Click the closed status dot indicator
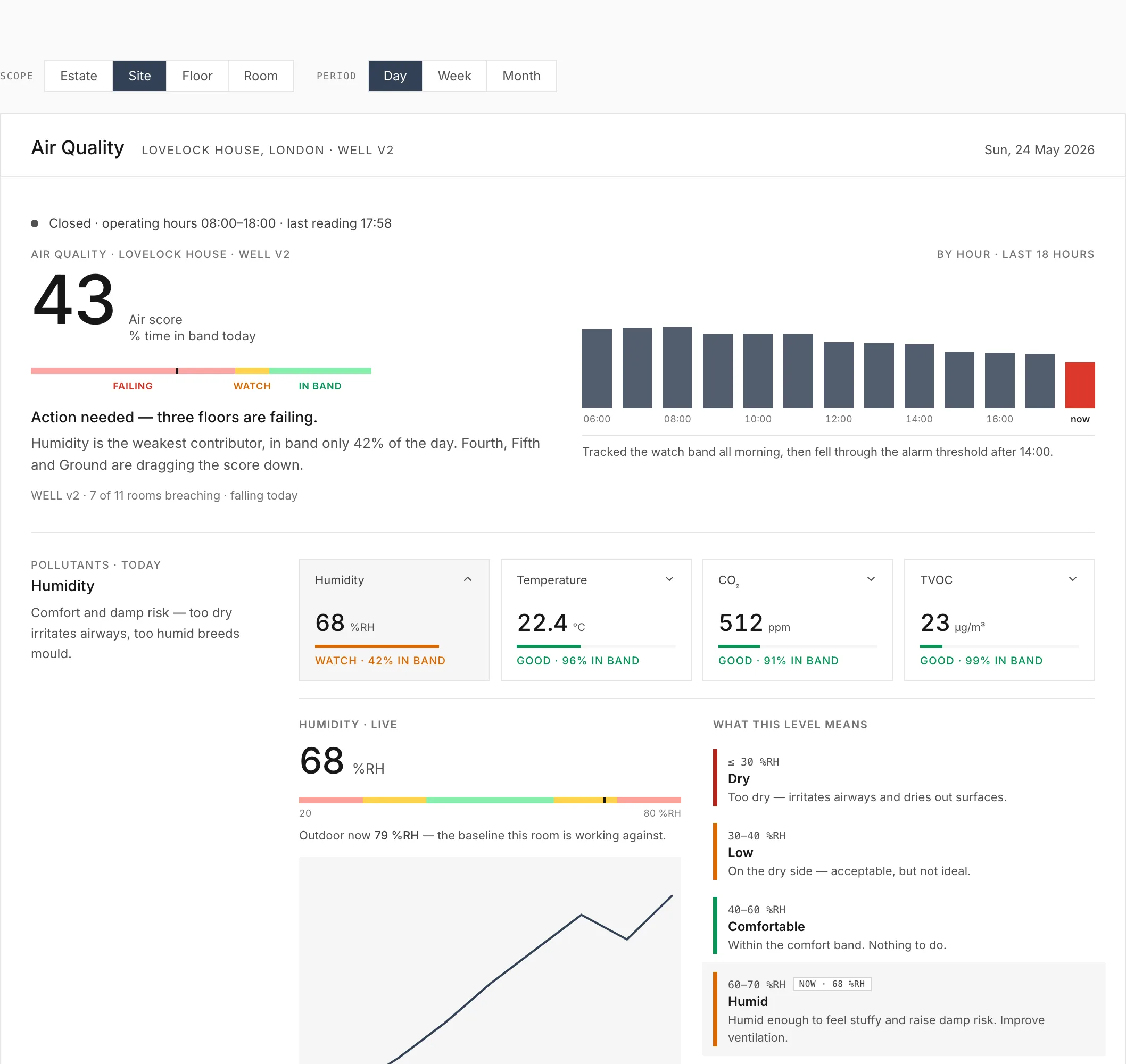The image size is (1126, 1064). click(x=35, y=223)
